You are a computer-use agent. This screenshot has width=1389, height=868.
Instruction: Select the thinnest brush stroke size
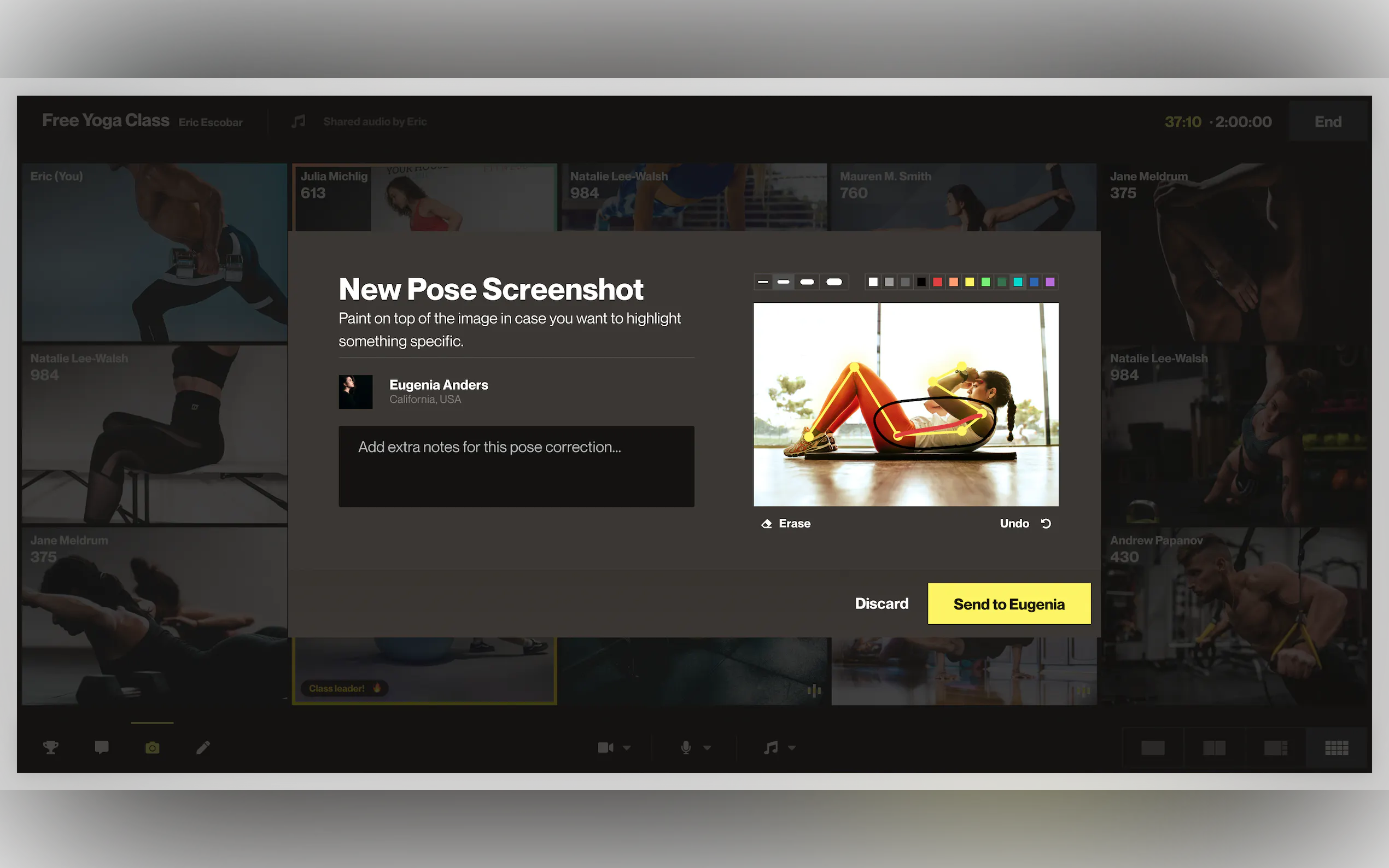[x=763, y=282]
